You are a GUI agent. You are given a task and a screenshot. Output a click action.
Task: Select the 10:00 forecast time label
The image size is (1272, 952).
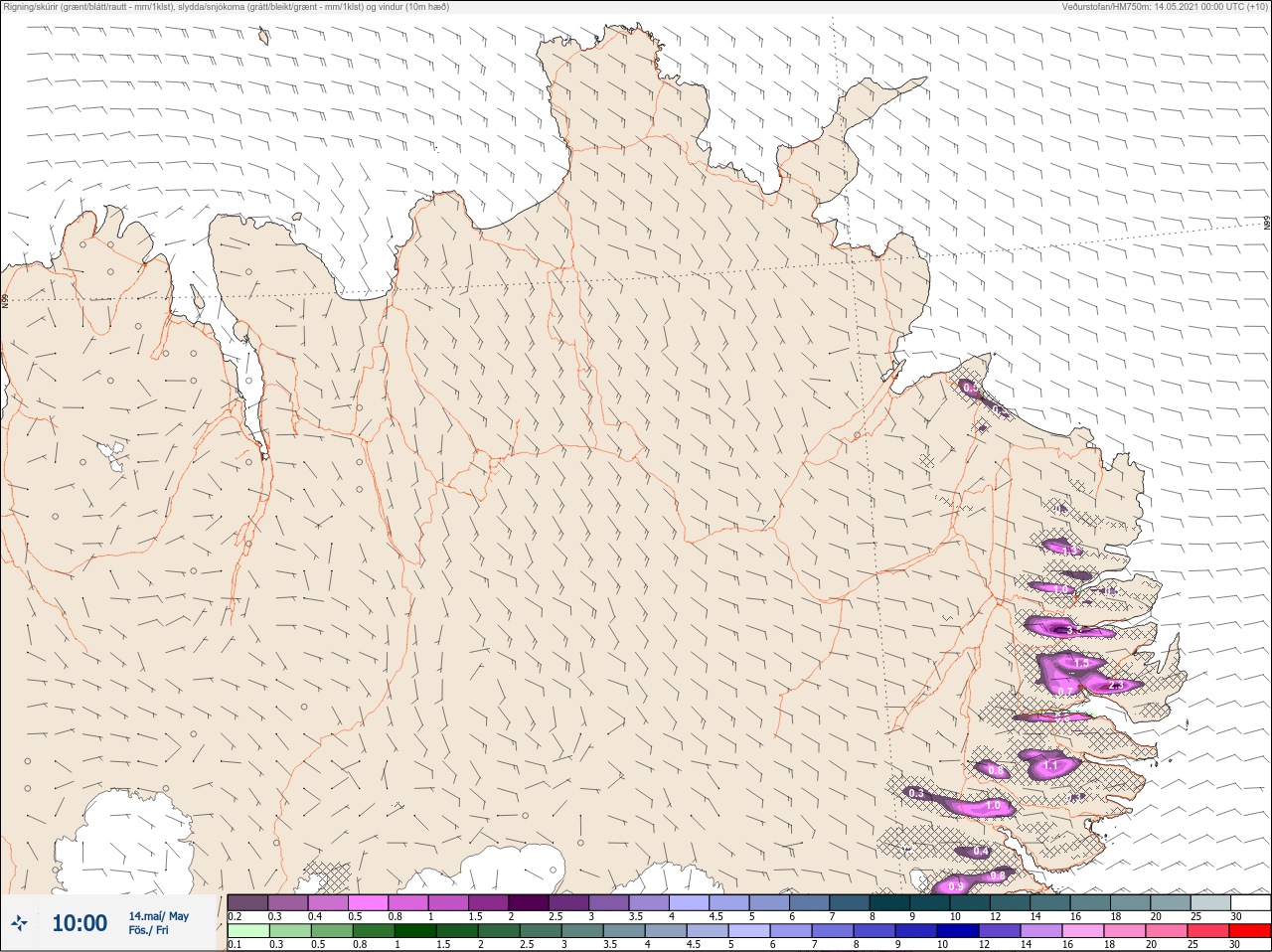(79, 924)
